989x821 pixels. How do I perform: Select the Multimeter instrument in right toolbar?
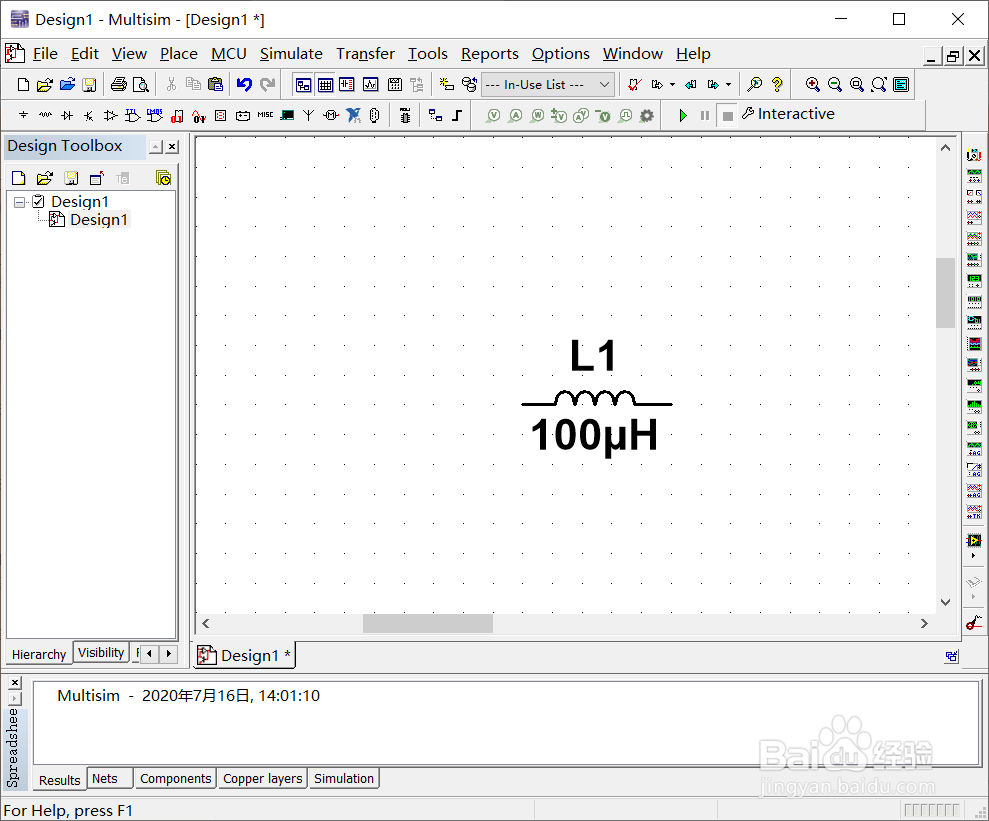coord(974,154)
